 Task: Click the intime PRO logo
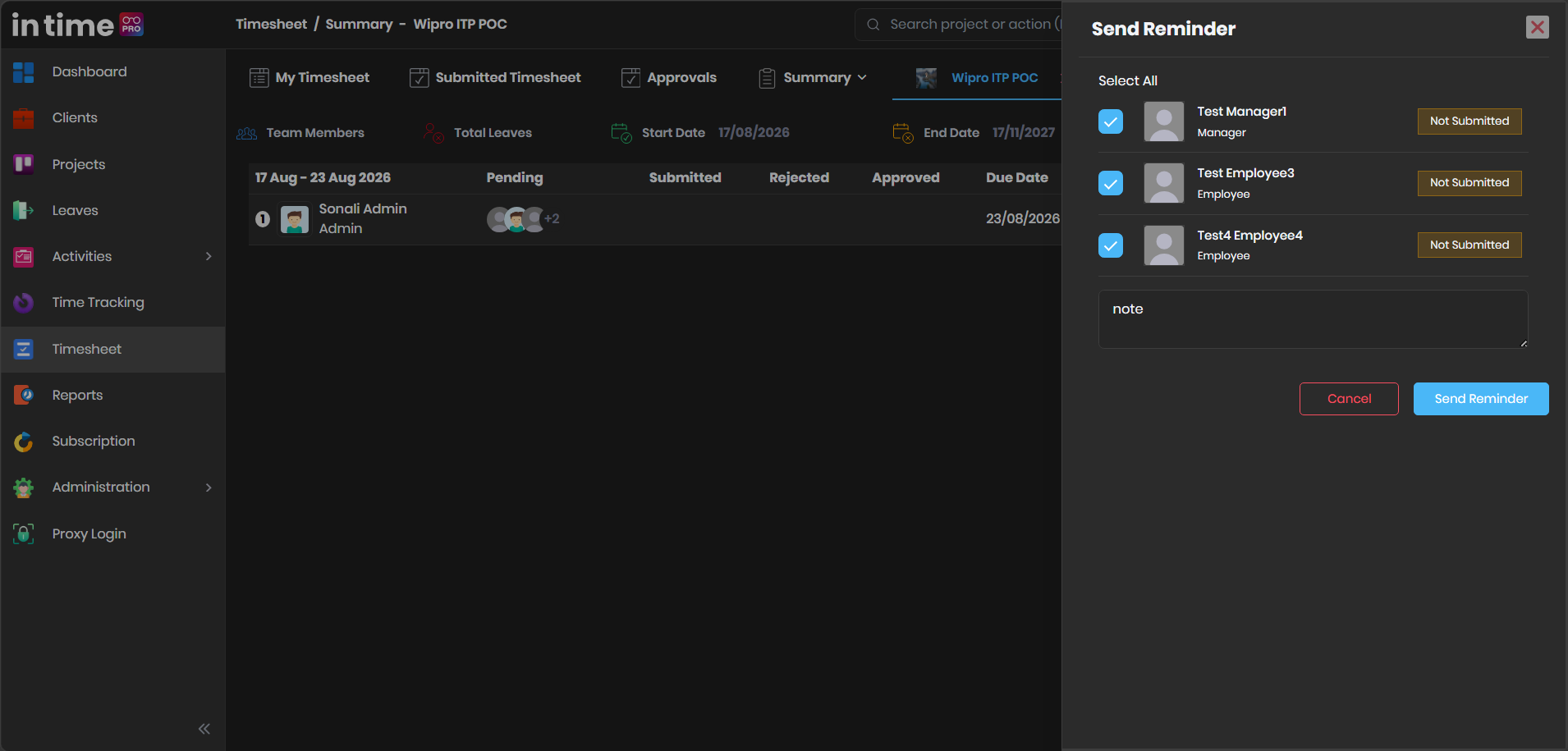tap(78, 25)
